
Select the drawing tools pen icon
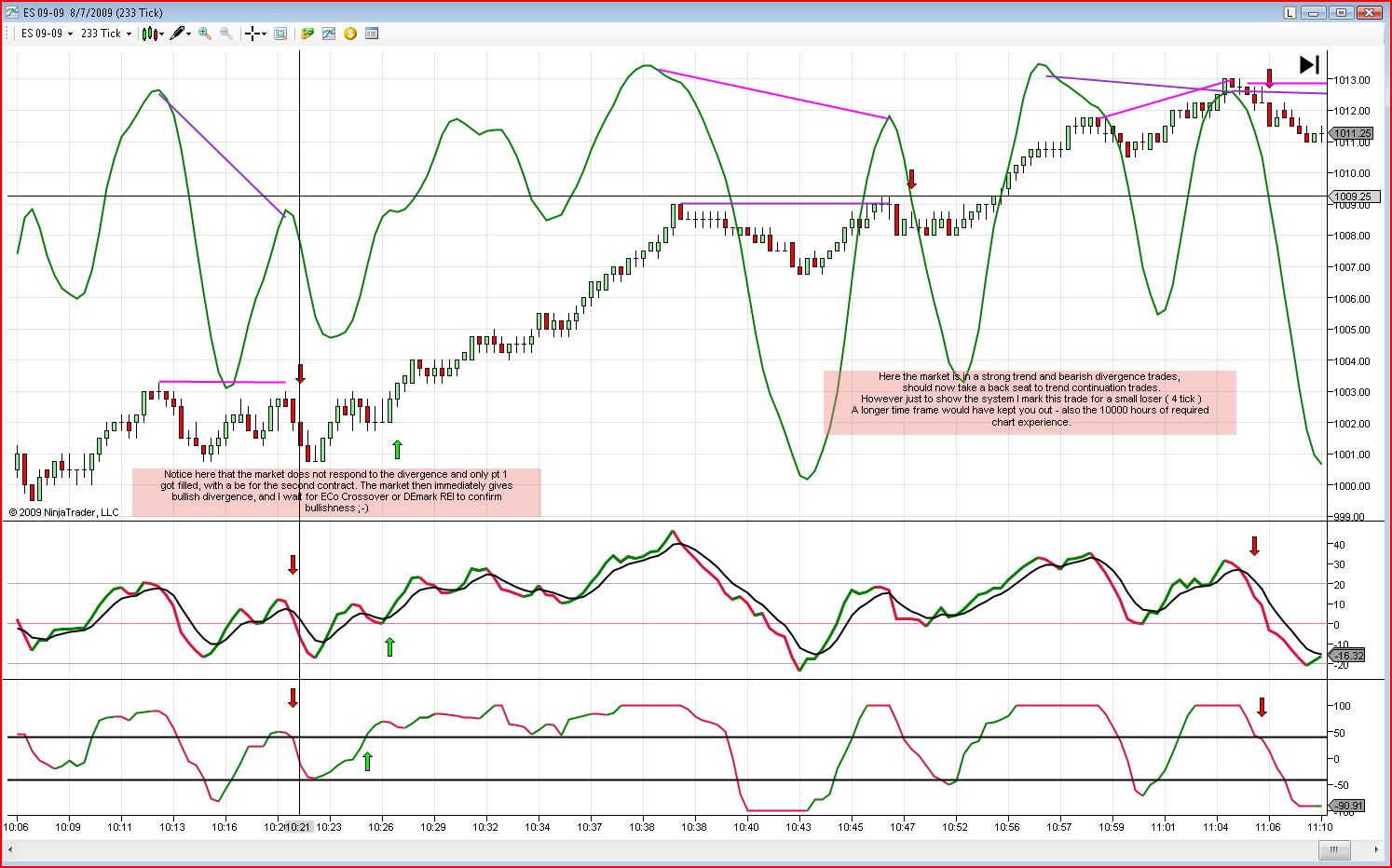pyautogui.click(x=177, y=34)
